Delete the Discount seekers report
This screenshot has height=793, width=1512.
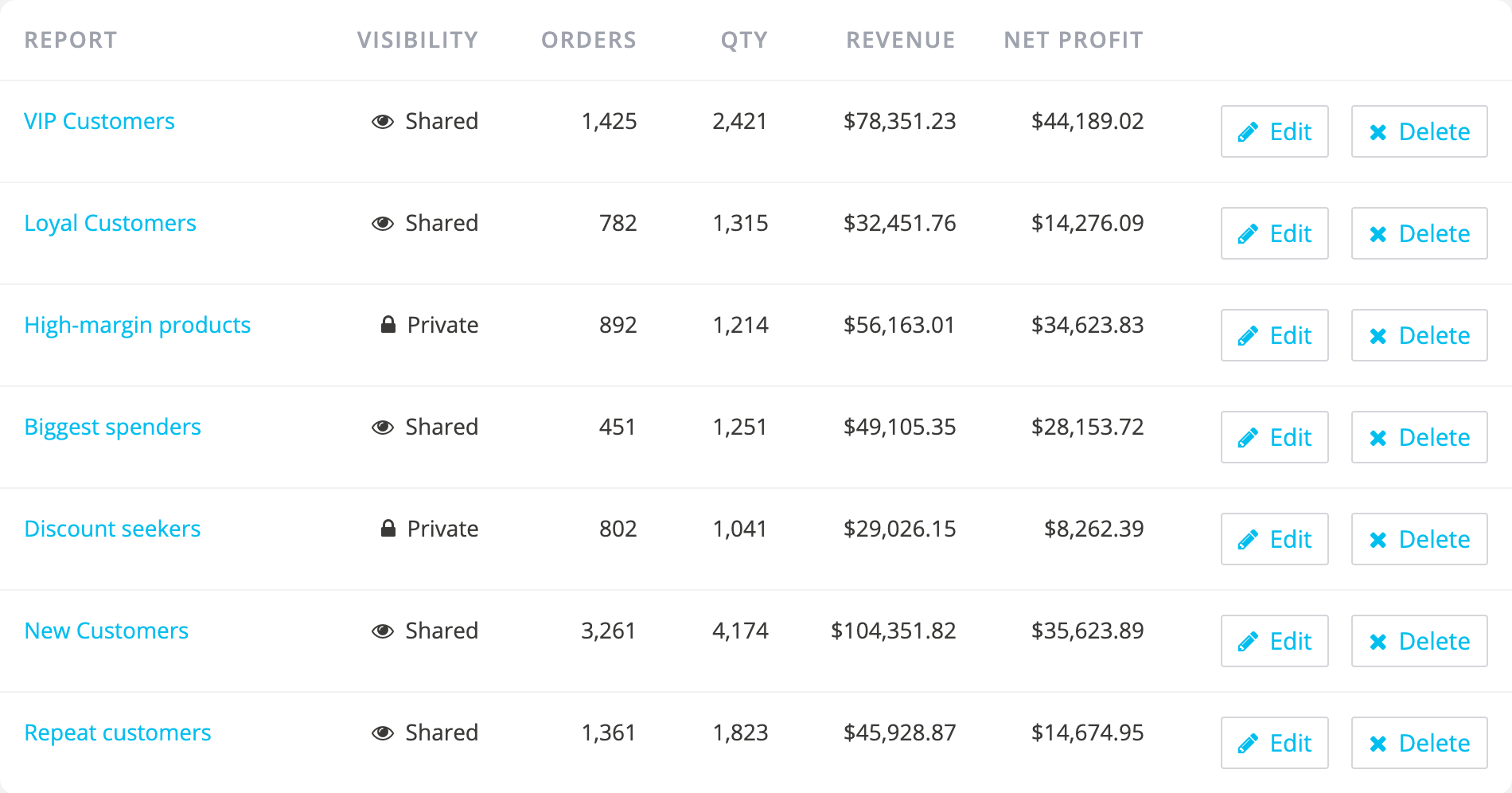(x=1420, y=539)
